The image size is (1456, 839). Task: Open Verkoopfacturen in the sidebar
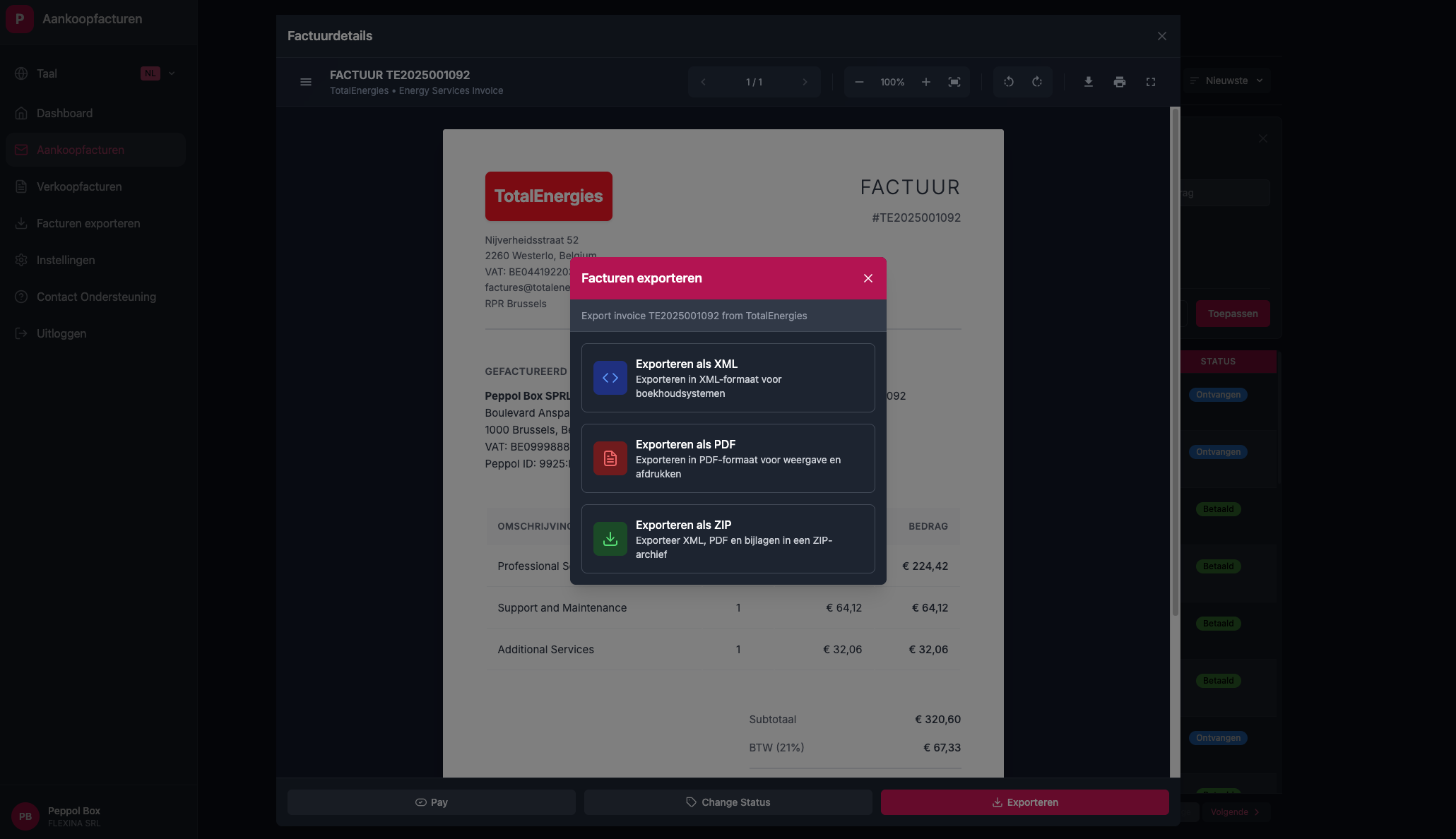(95, 186)
